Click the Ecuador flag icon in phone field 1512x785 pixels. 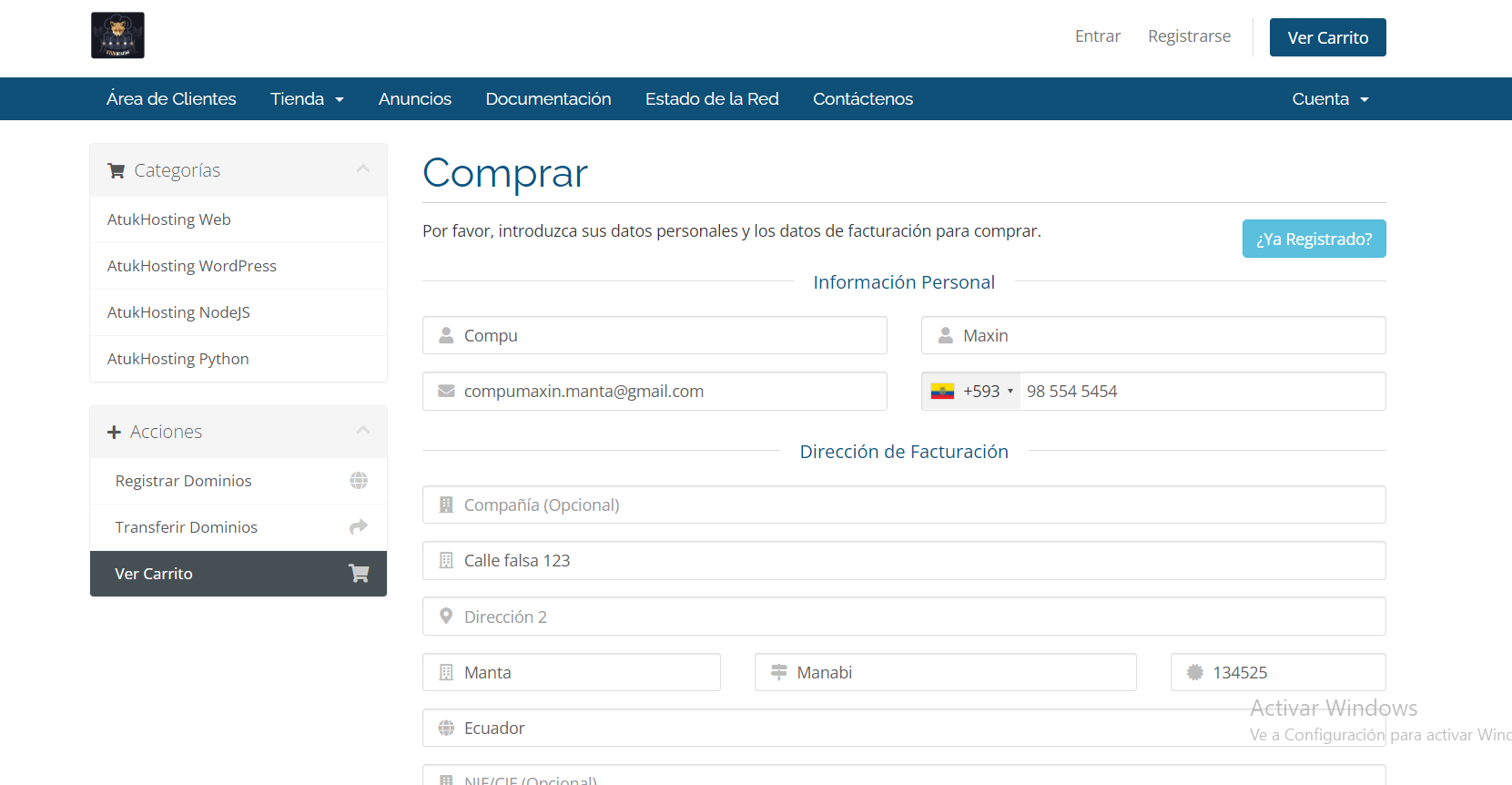942,392
